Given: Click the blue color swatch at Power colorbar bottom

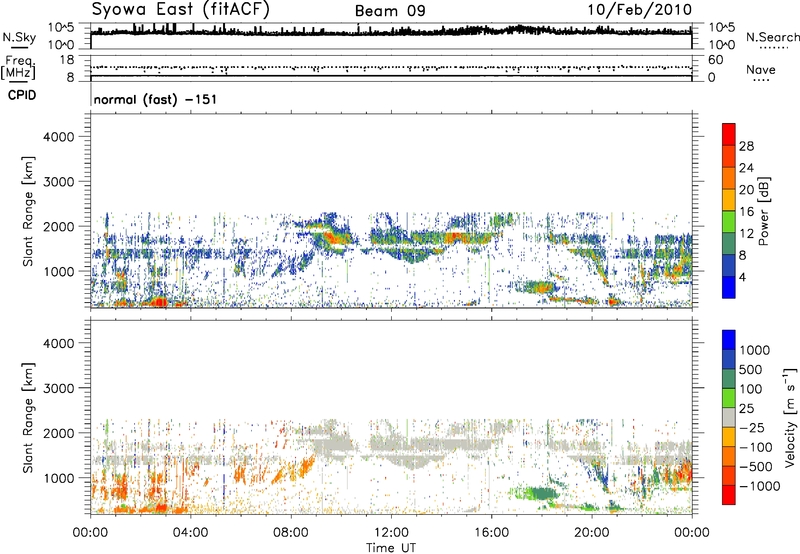Looking at the screenshot, I should (x=729, y=287).
